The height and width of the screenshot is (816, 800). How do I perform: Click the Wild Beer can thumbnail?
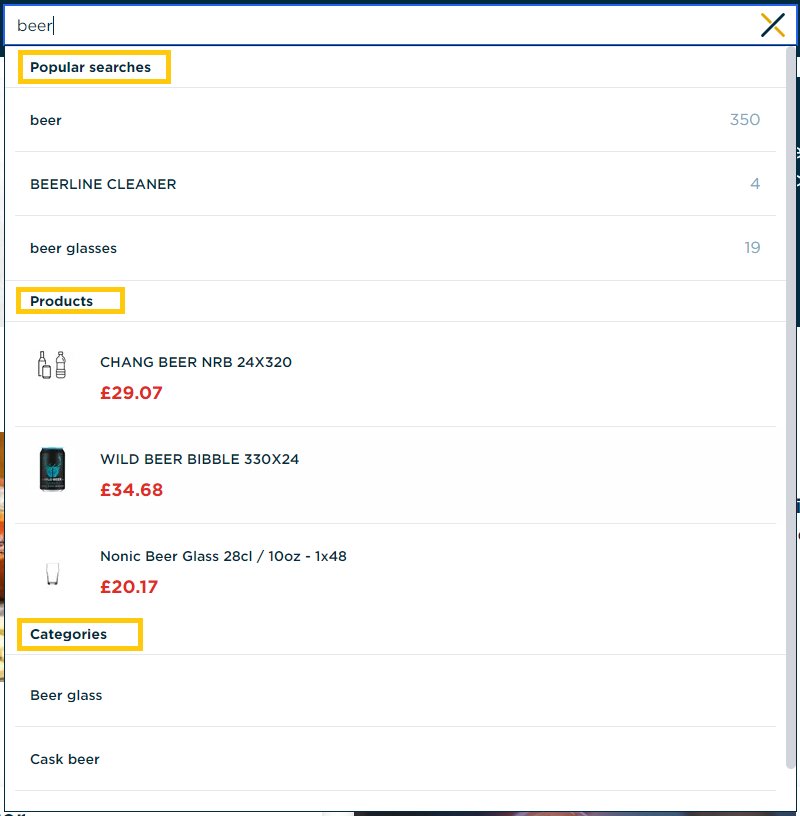point(52,469)
